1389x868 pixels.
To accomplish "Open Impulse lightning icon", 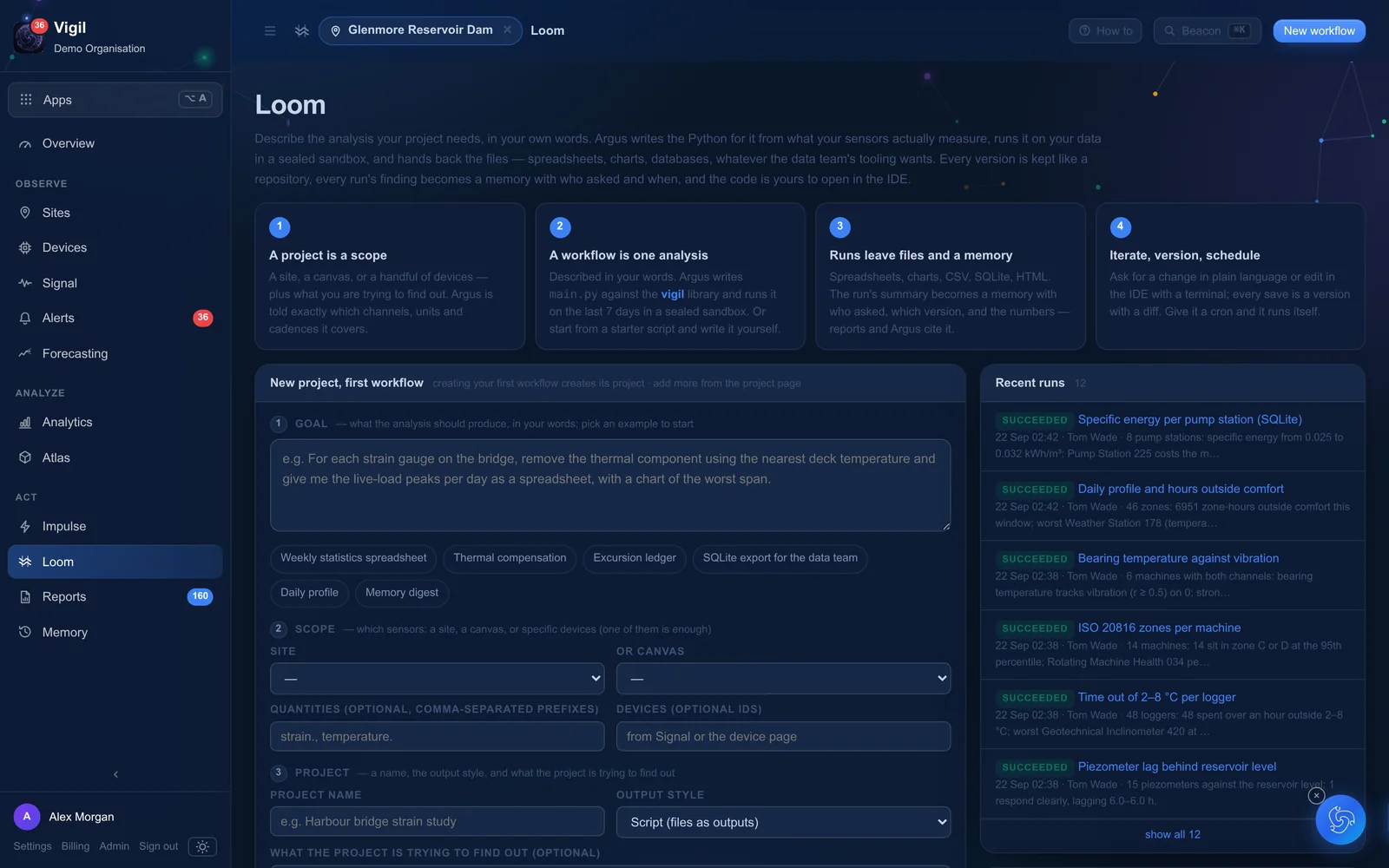I will point(25,526).
